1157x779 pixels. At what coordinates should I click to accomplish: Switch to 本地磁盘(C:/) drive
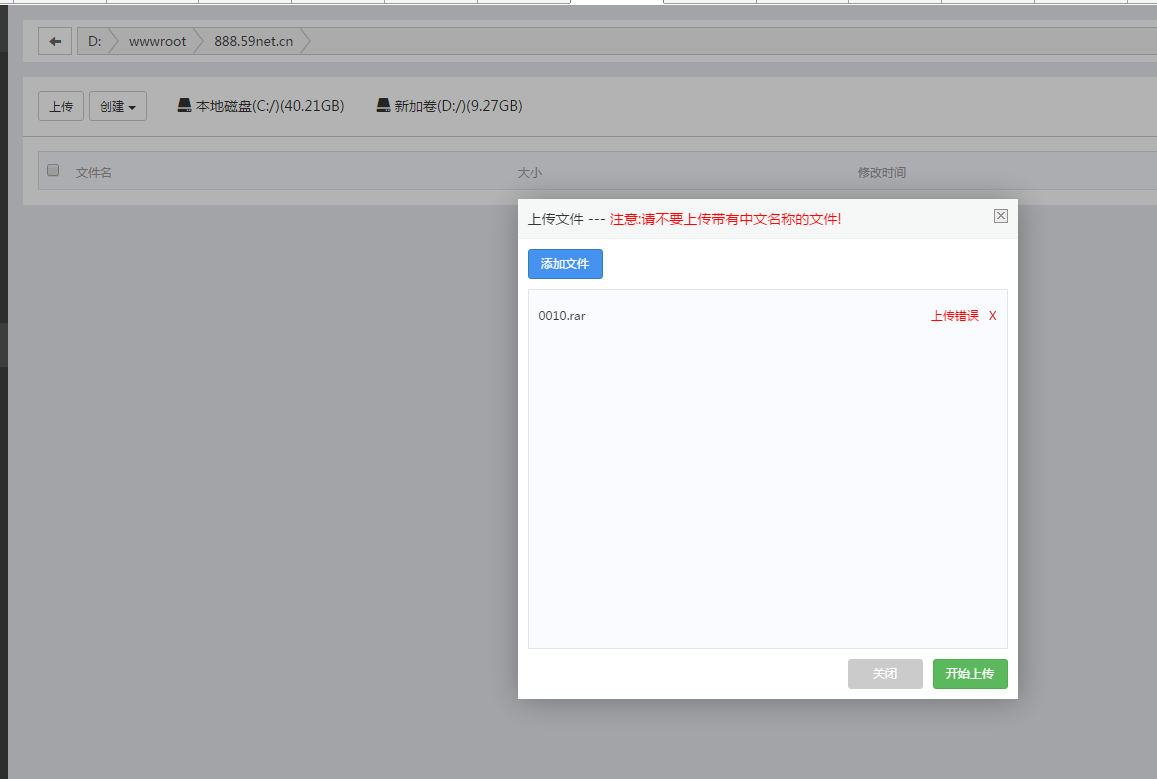(x=269, y=106)
